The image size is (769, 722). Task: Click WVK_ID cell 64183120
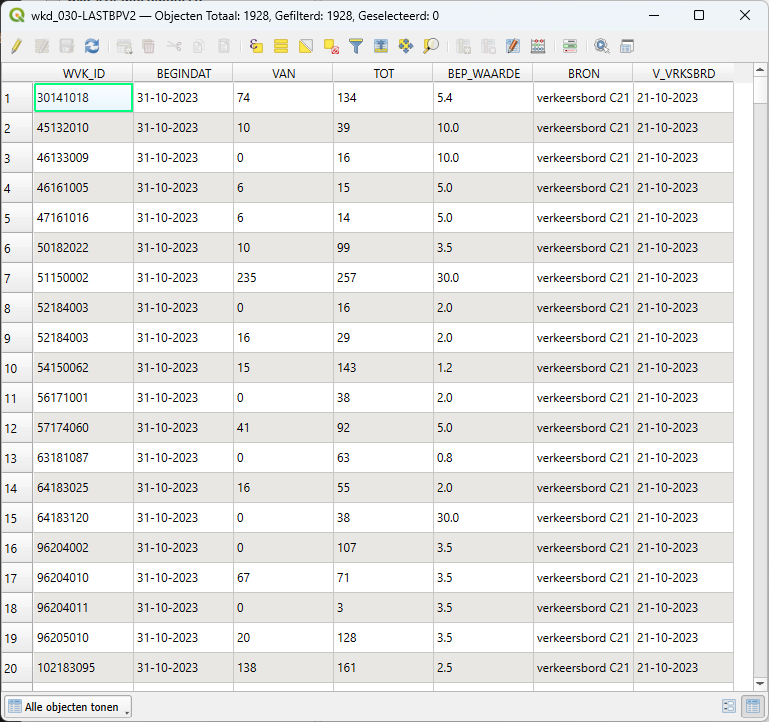click(x=83, y=517)
